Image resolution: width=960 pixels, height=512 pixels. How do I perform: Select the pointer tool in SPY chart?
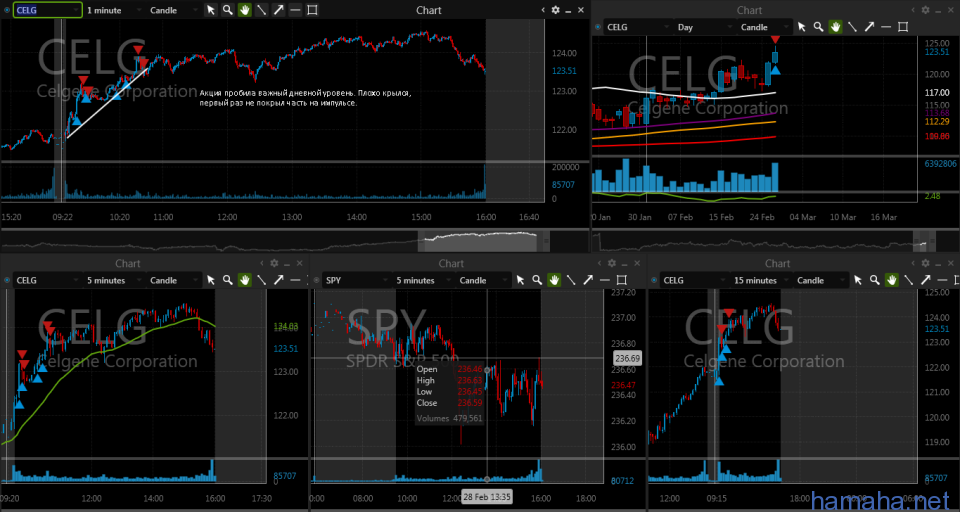point(520,280)
